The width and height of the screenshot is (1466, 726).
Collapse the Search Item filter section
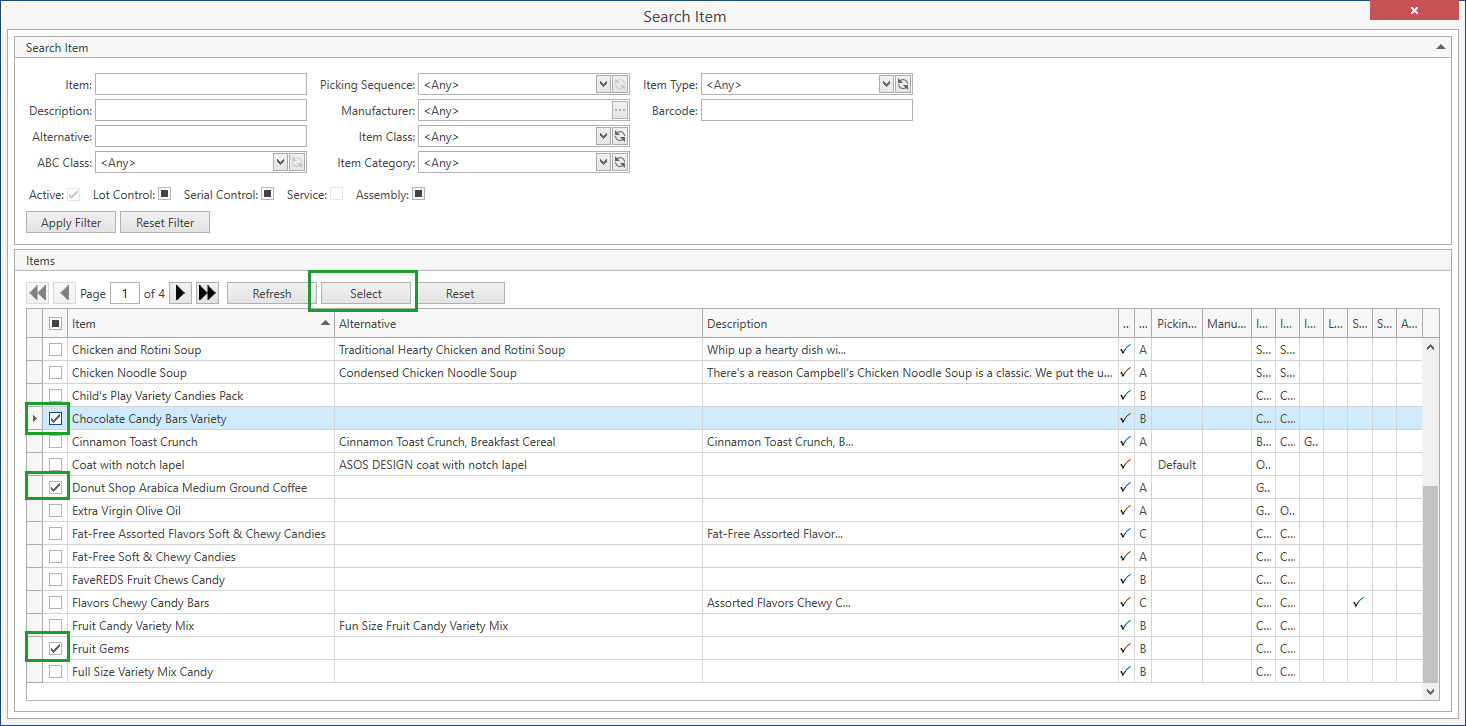pyautogui.click(x=1440, y=45)
